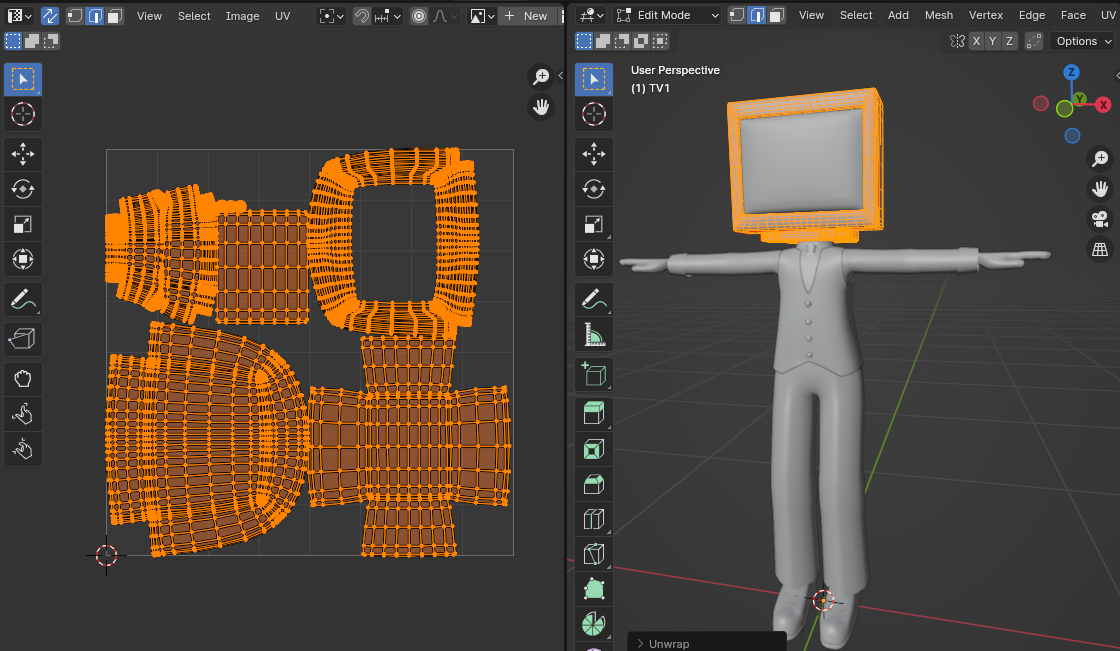The image size is (1120, 651).
Task: Enable vertex select mode in UV editor
Action: click(75, 16)
